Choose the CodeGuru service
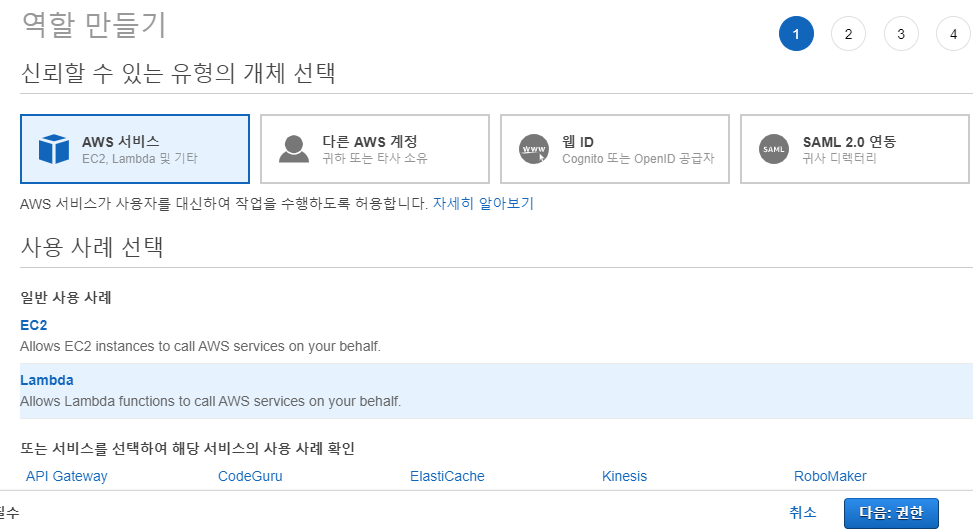 (250, 476)
